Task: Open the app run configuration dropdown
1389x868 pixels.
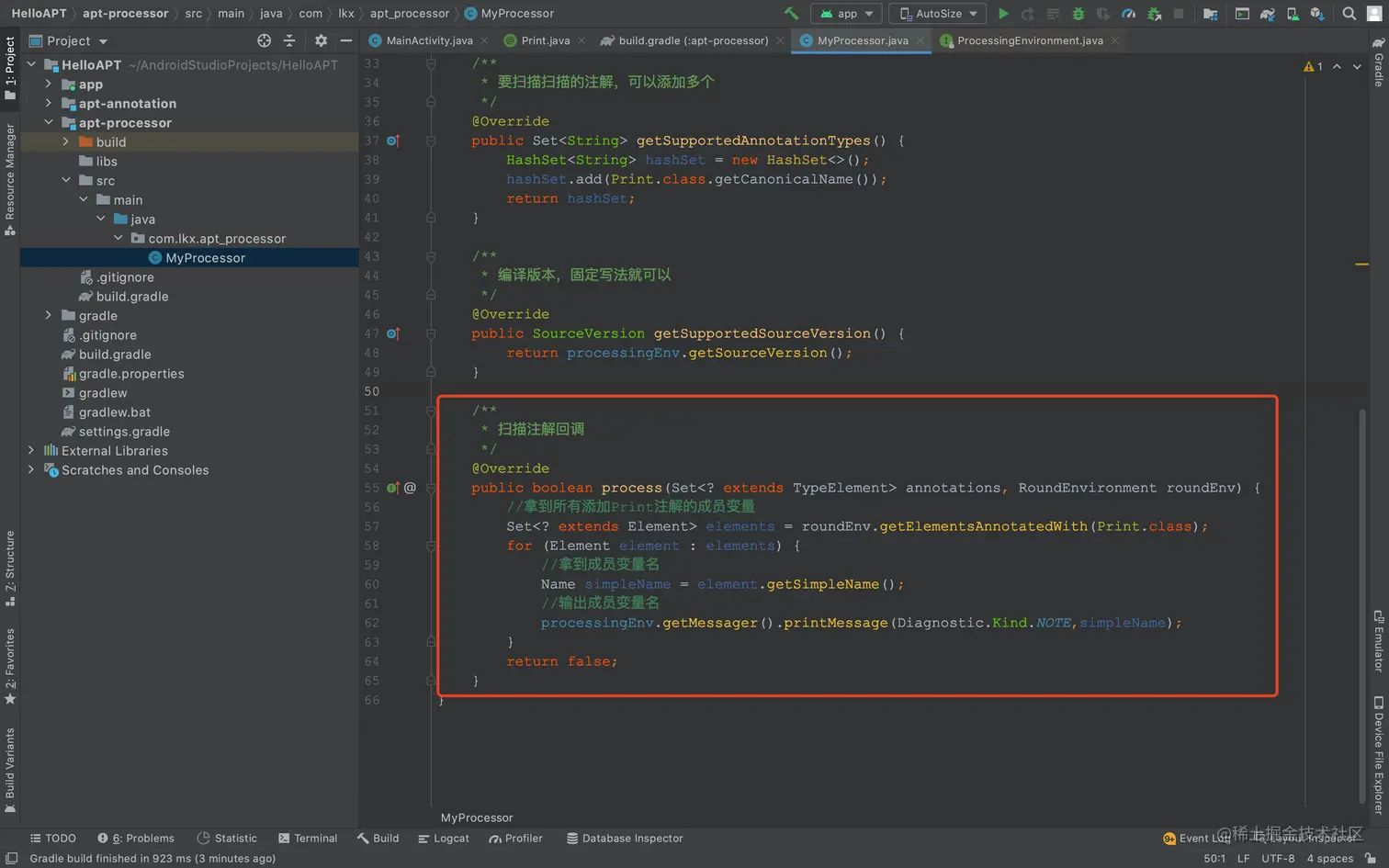Action: [x=846, y=14]
